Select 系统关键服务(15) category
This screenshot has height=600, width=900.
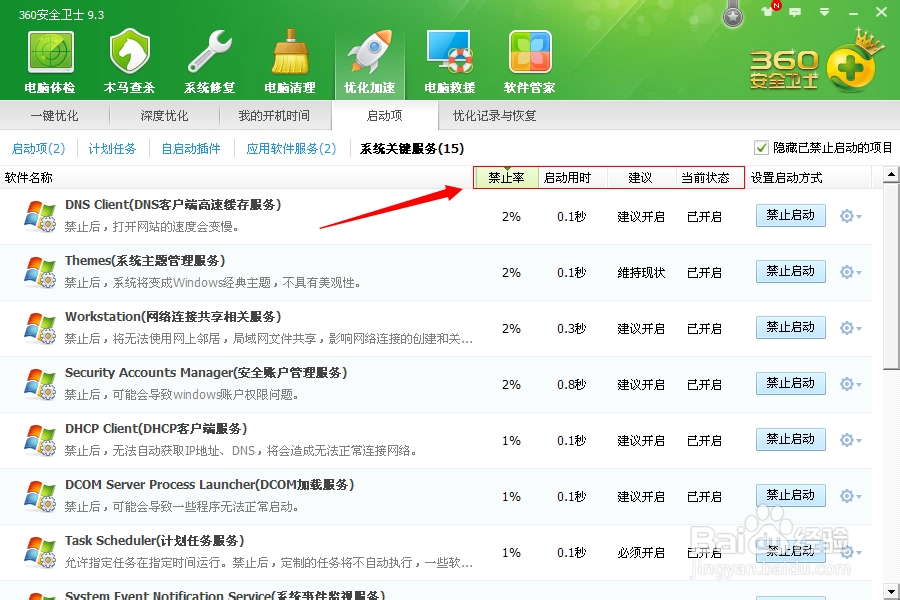[x=412, y=149]
